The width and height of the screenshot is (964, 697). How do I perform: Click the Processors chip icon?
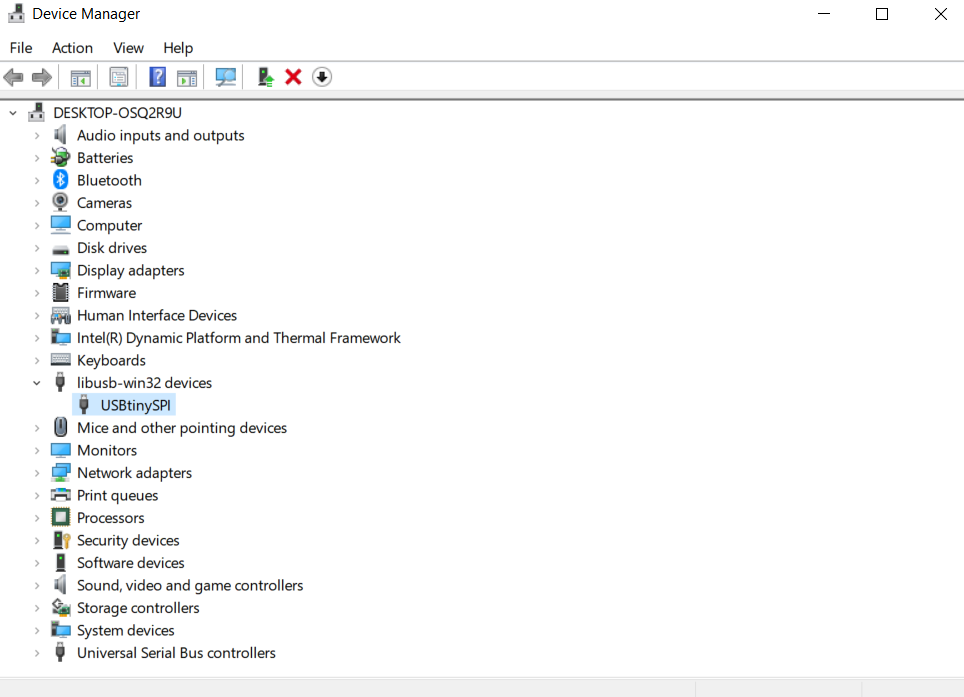[60, 518]
